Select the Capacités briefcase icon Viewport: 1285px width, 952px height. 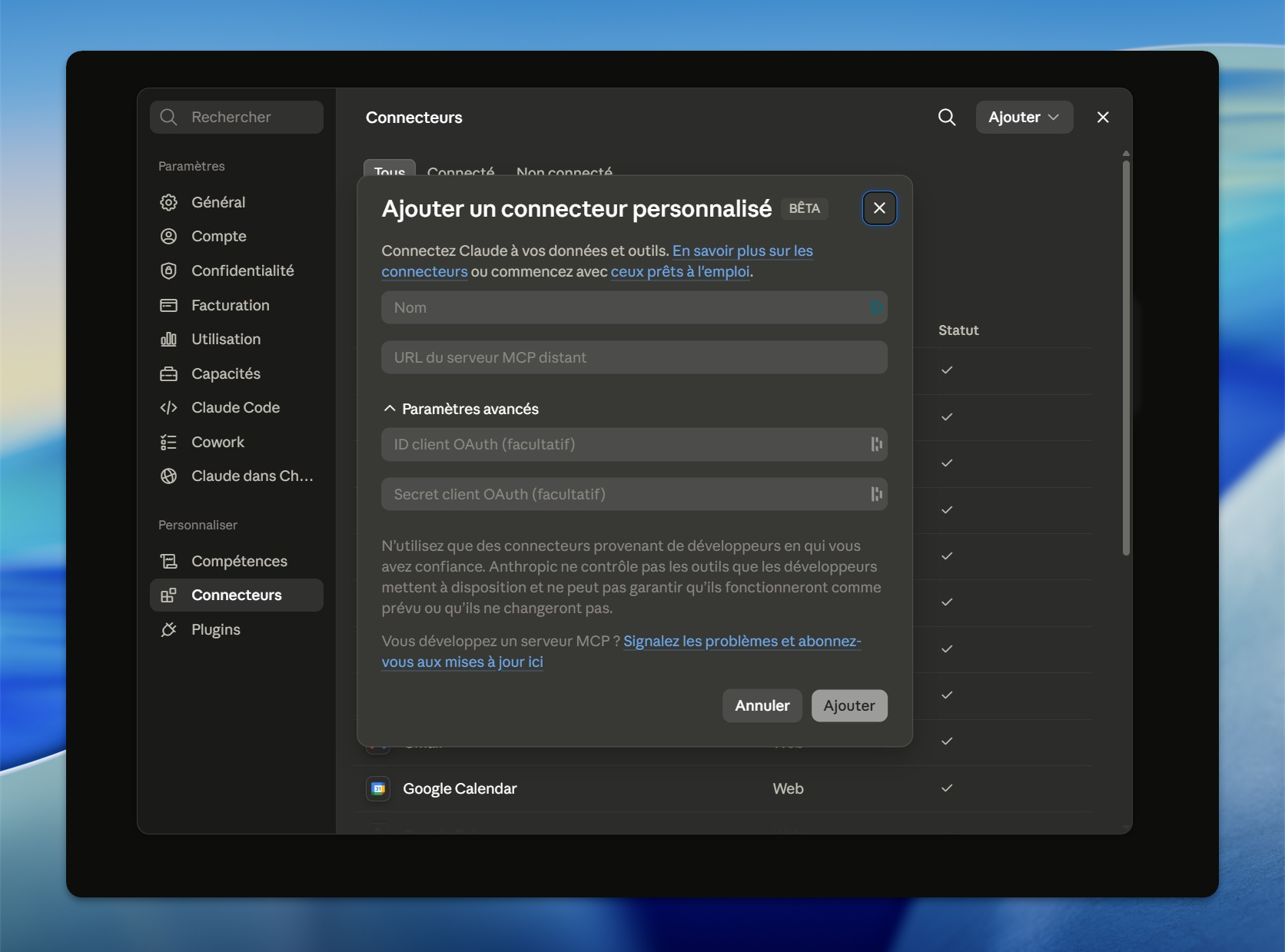tap(168, 373)
